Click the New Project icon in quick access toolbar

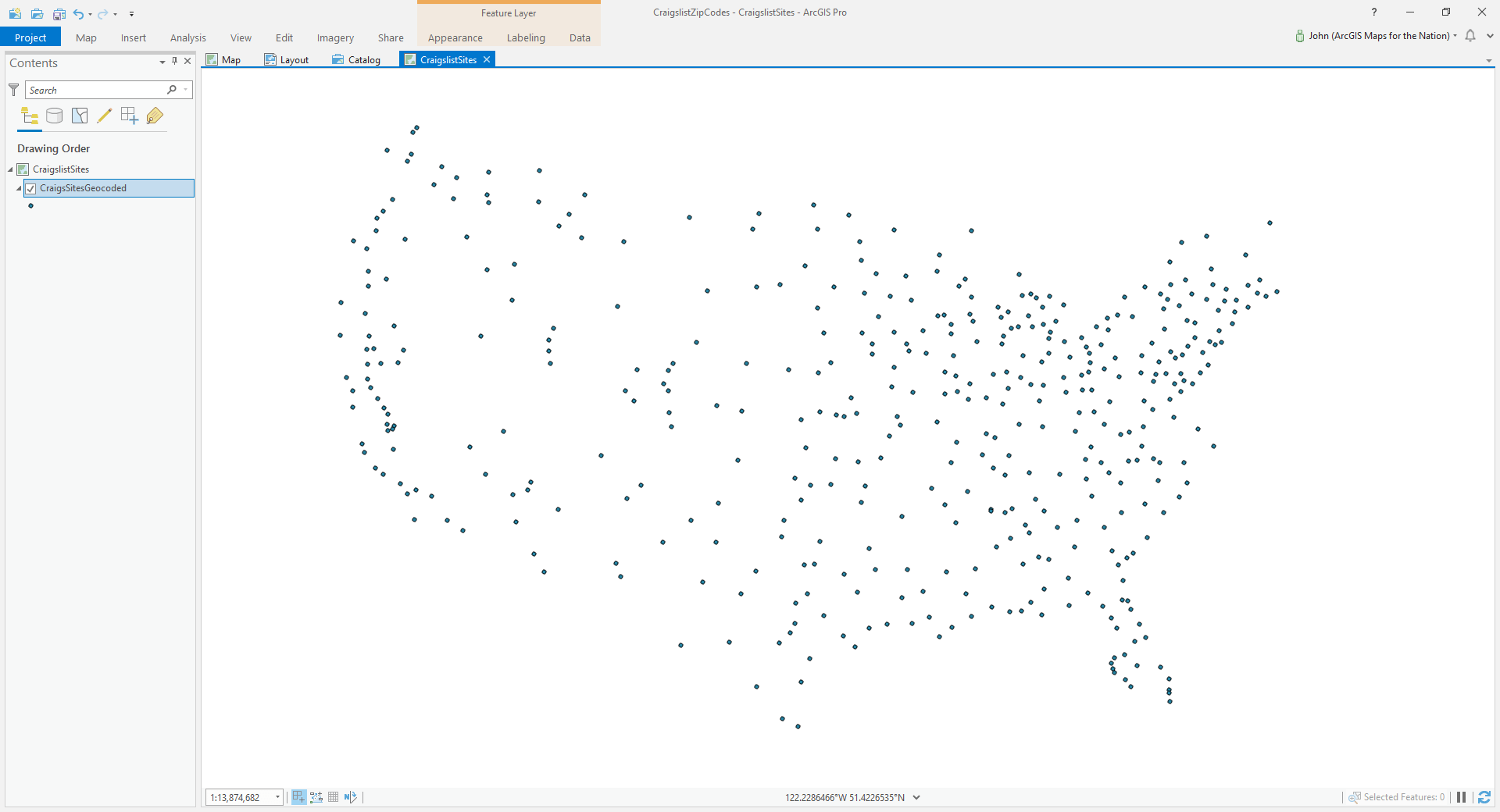(x=15, y=13)
